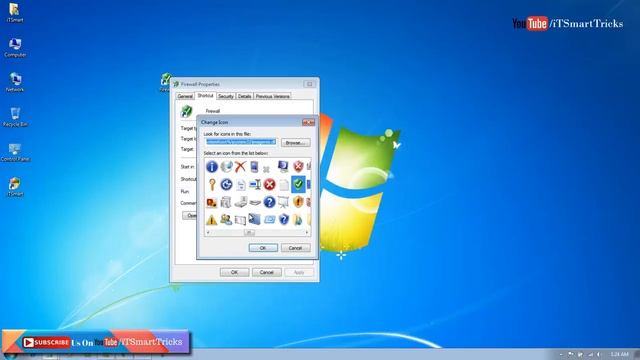Choose the blue circular arrow icon
The height and width of the screenshot is (360, 640).
(x=226, y=184)
